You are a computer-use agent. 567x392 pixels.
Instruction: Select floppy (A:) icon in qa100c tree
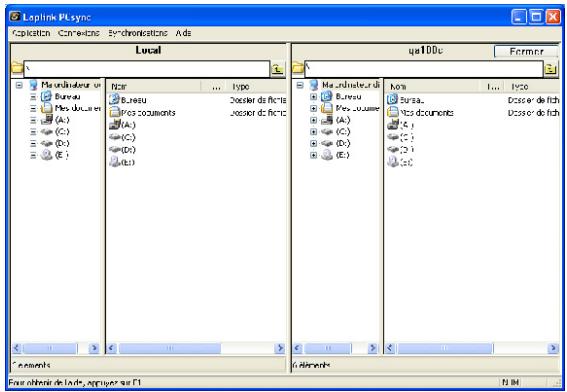(327, 120)
